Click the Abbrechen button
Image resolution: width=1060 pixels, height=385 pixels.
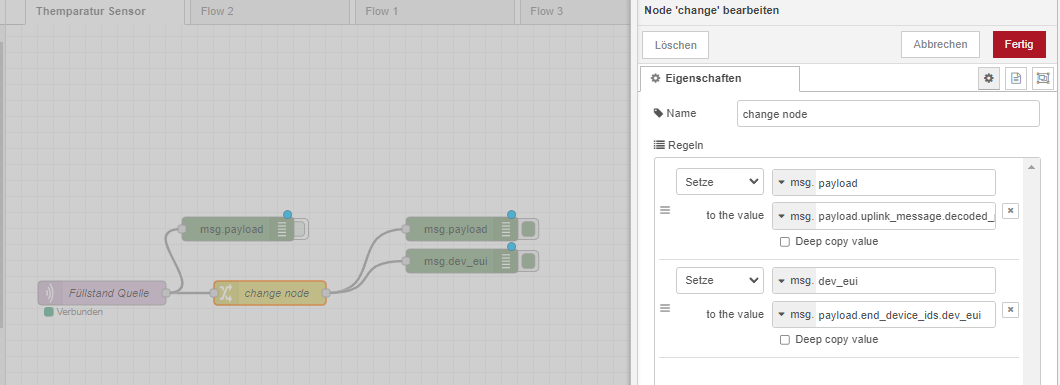click(x=940, y=45)
